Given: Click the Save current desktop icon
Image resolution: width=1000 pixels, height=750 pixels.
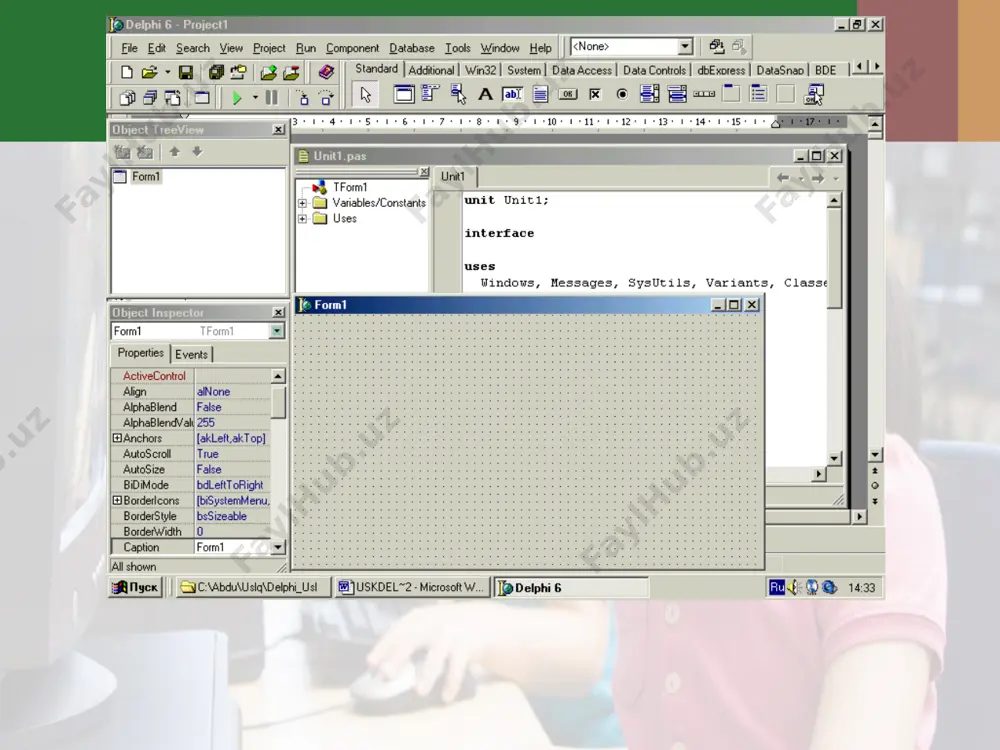Looking at the screenshot, I should click(716, 47).
